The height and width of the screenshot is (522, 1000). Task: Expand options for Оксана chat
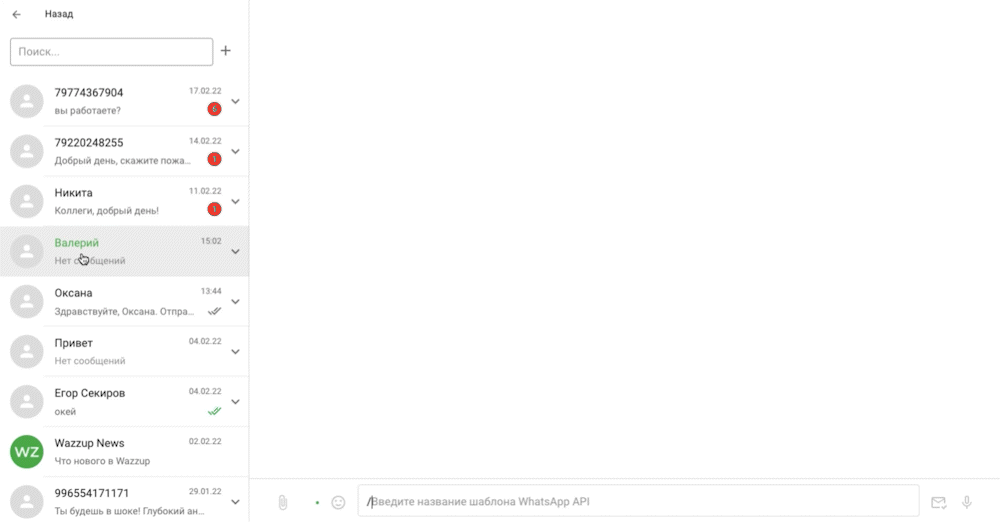pos(235,302)
